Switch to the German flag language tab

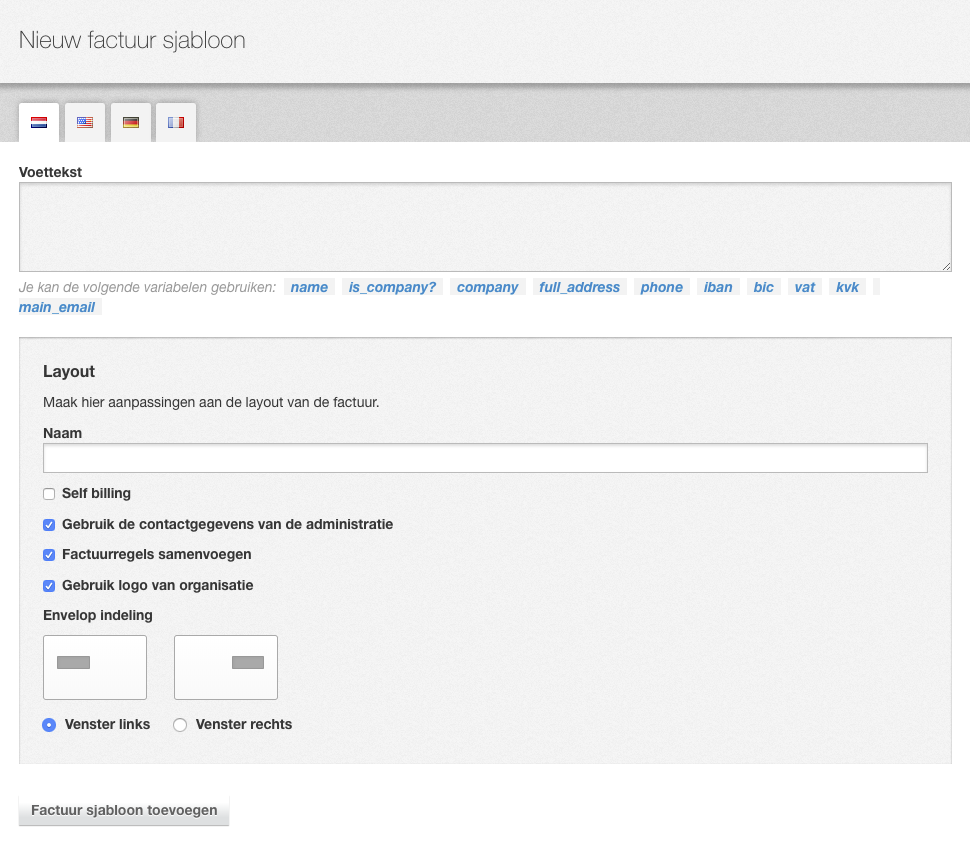(x=131, y=122)
